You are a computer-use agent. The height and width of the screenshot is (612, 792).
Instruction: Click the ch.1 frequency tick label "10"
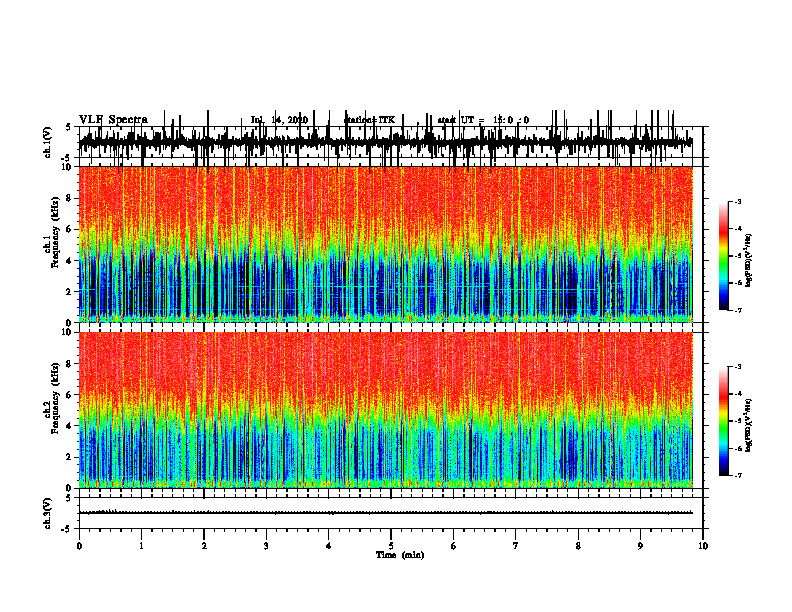(68, 167)
